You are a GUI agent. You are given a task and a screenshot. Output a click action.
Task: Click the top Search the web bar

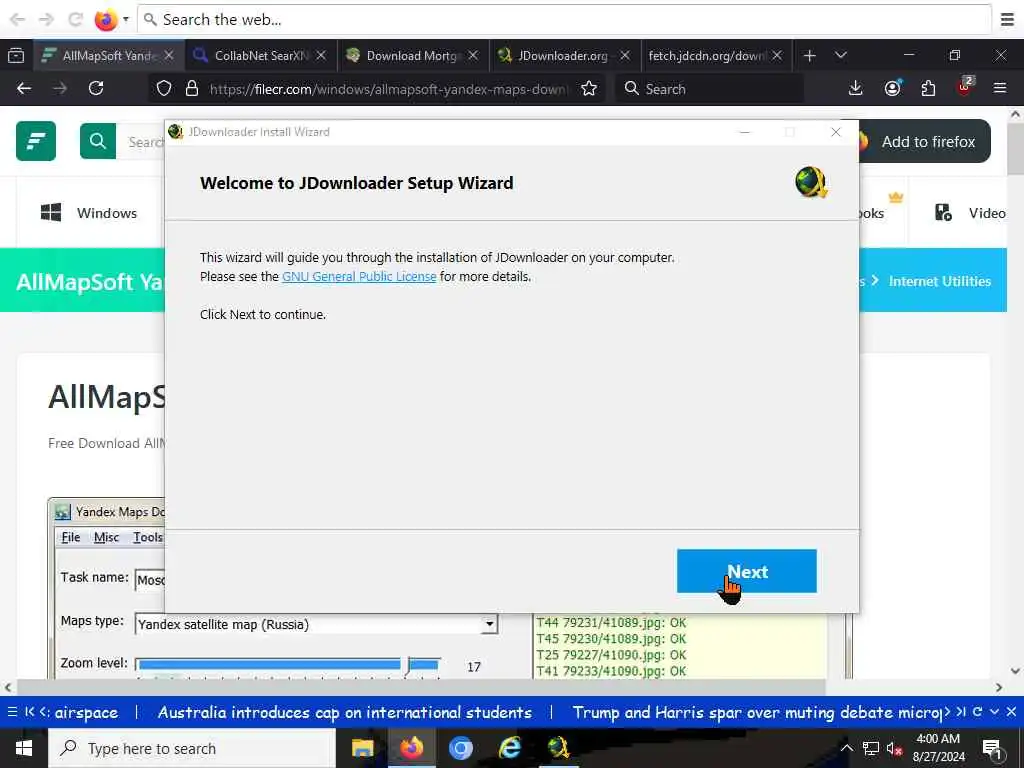point(564,20)
